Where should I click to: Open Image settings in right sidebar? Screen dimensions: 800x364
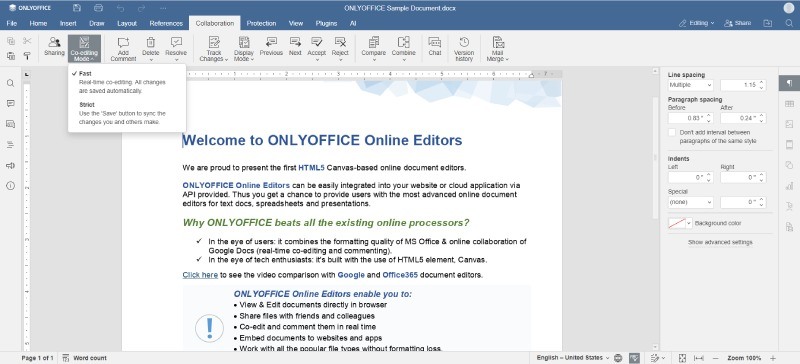tap(789, 124)
